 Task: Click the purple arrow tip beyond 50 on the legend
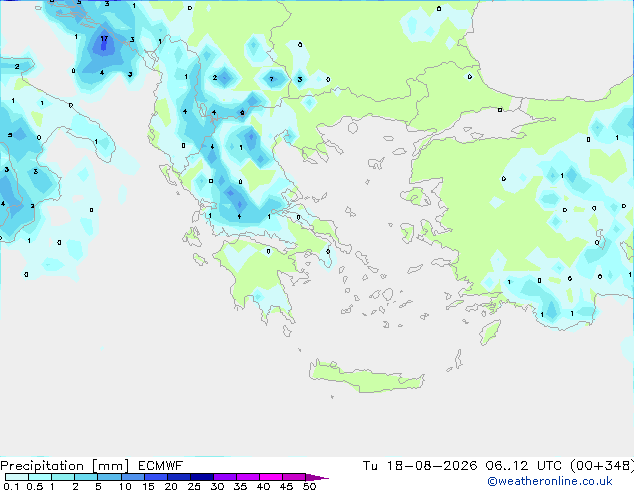tap(317, 477)
